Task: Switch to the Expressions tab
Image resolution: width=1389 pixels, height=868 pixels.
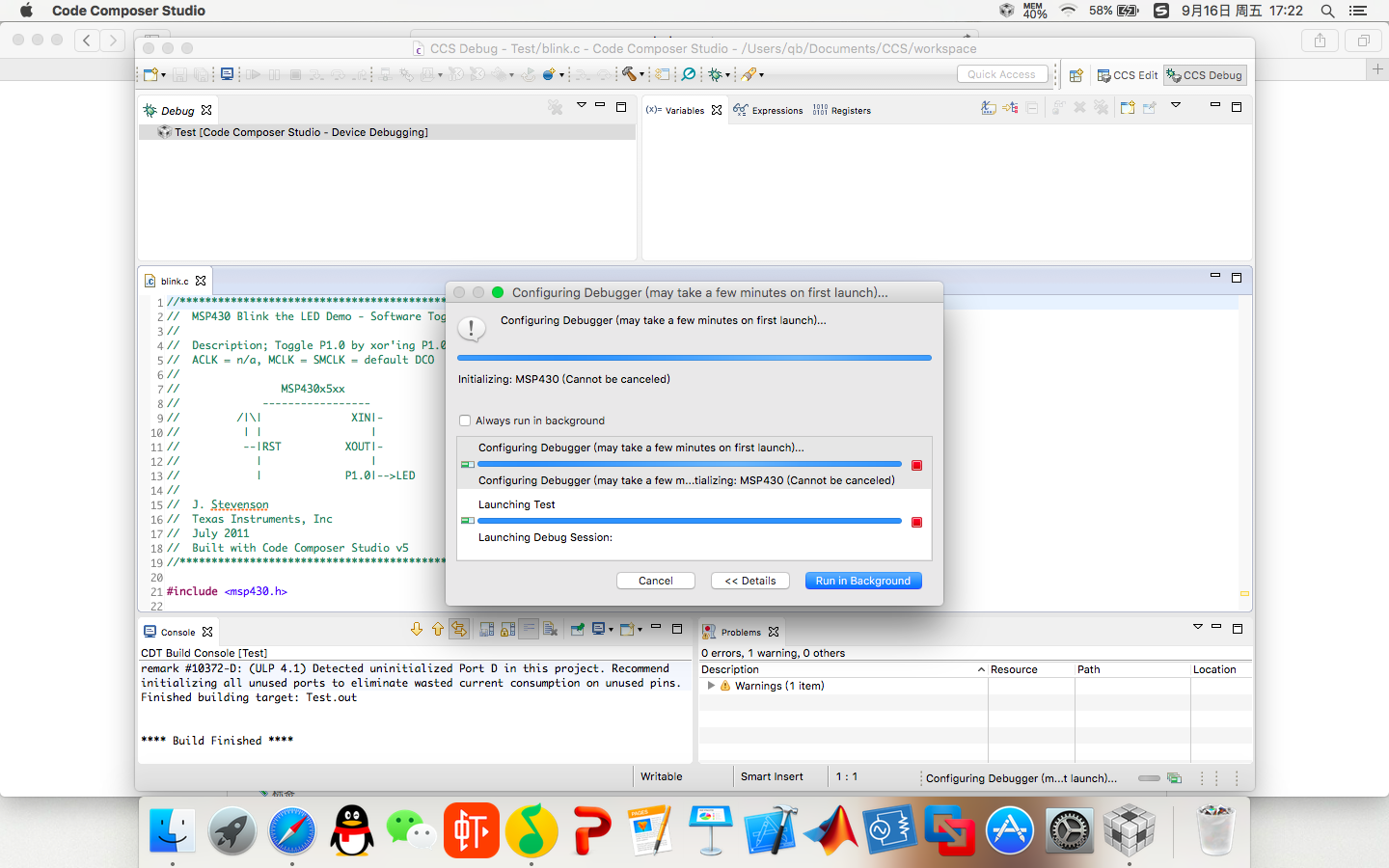Action: (768, 110)
